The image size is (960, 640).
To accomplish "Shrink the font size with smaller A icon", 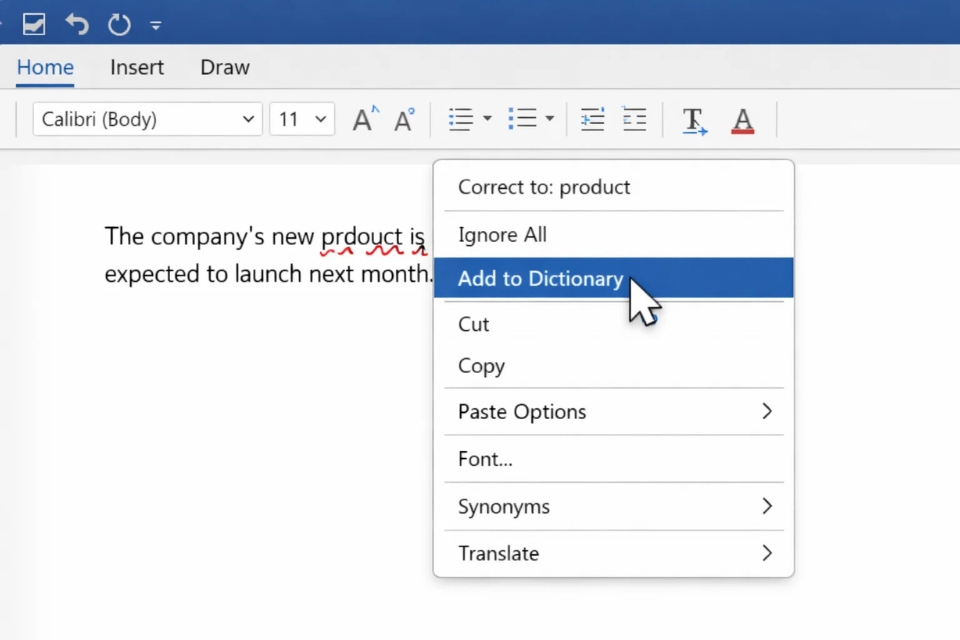I will click(x=404, y=120).
